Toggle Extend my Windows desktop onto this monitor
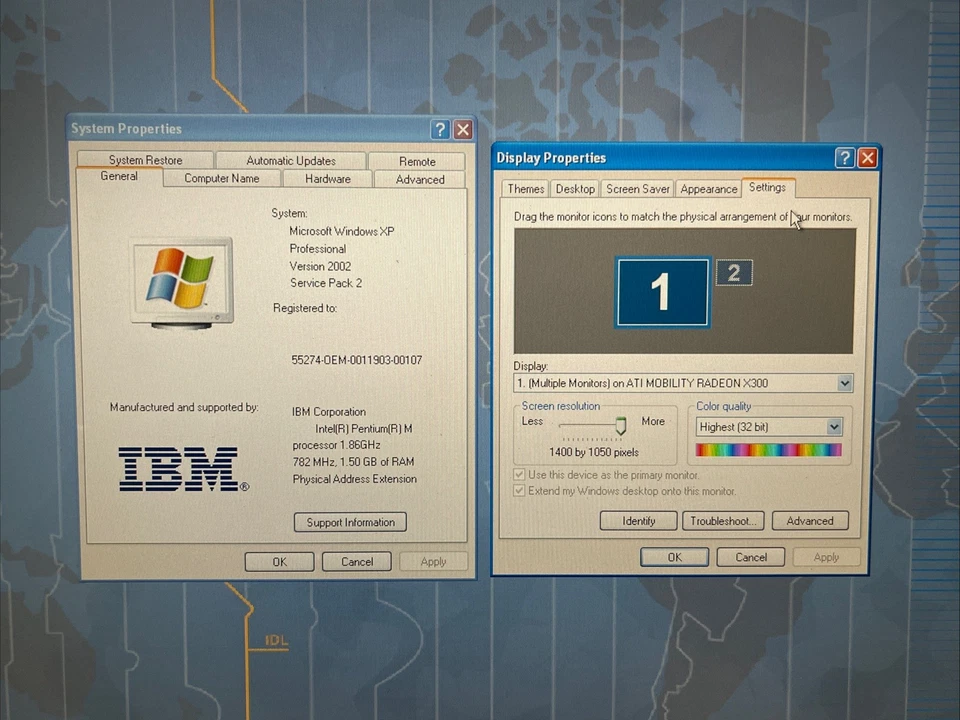The height and width of the screenshot is (720, 960). 519,491
